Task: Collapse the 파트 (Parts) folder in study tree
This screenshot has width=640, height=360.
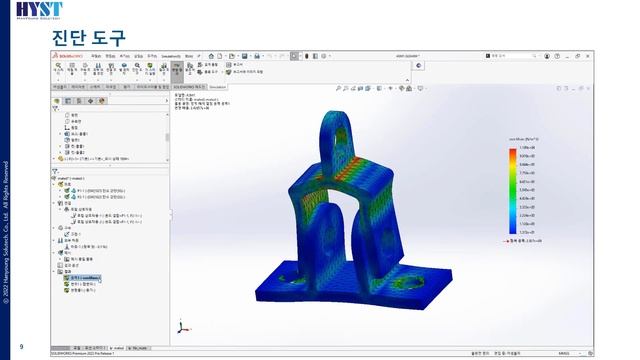Action: coord(54,184)
